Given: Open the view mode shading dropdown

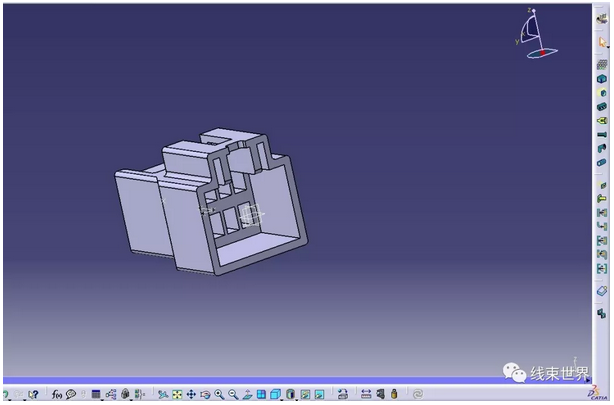Looking at the screenshot, I should point(291,395).
